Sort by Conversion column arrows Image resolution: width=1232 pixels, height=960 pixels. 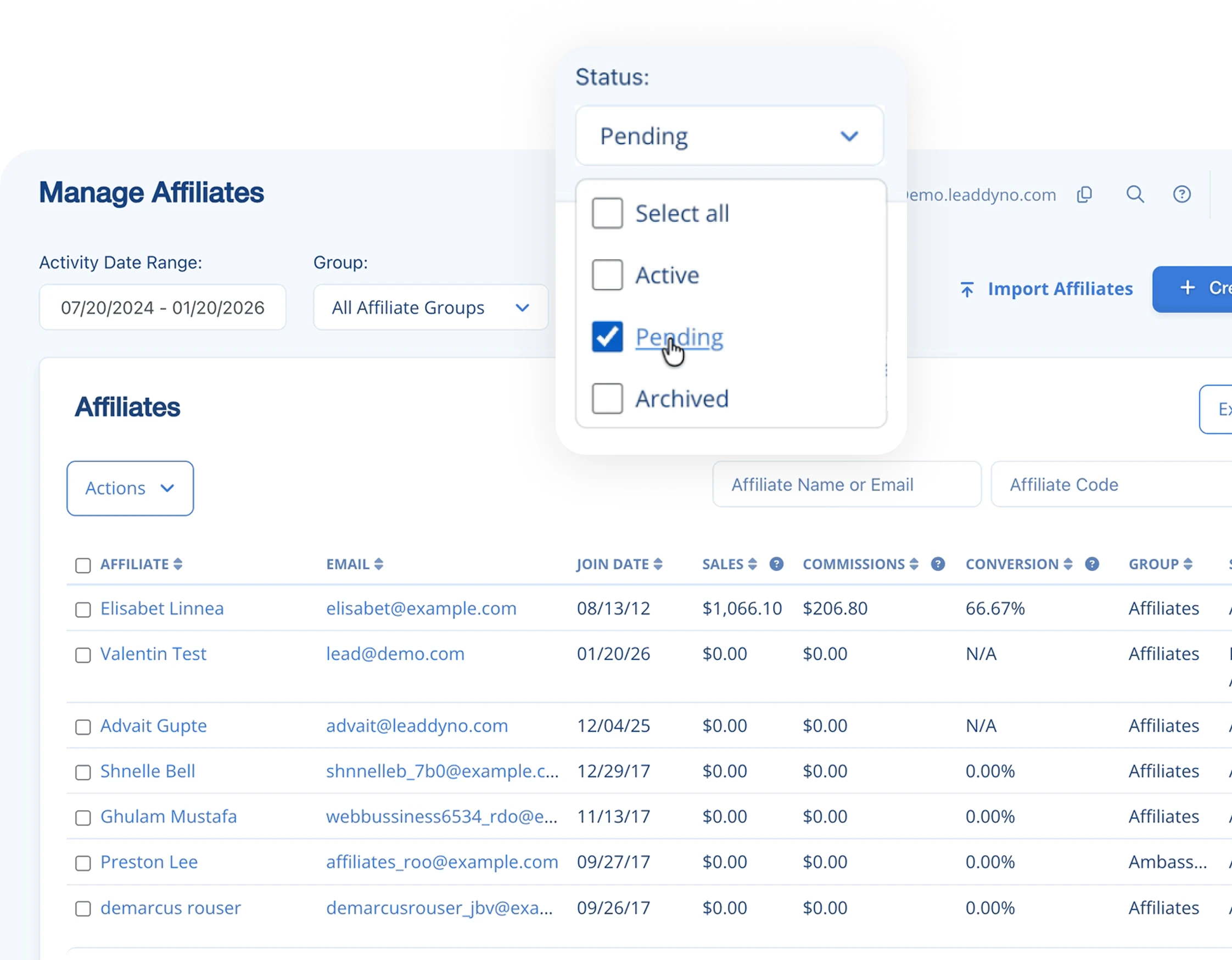click(1068, 565)
